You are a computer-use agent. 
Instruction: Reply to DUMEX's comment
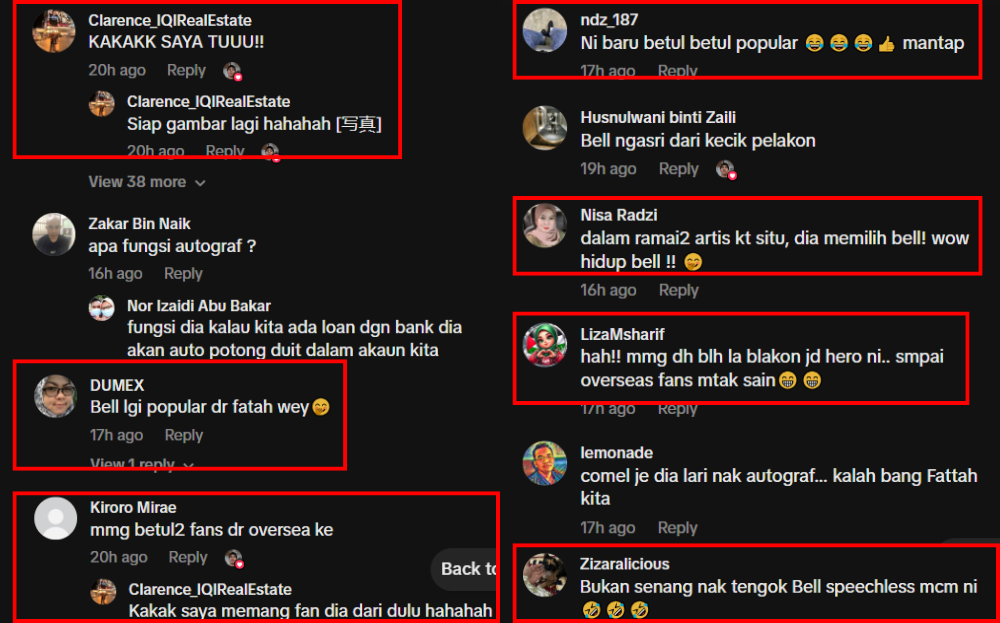[184, 436]
